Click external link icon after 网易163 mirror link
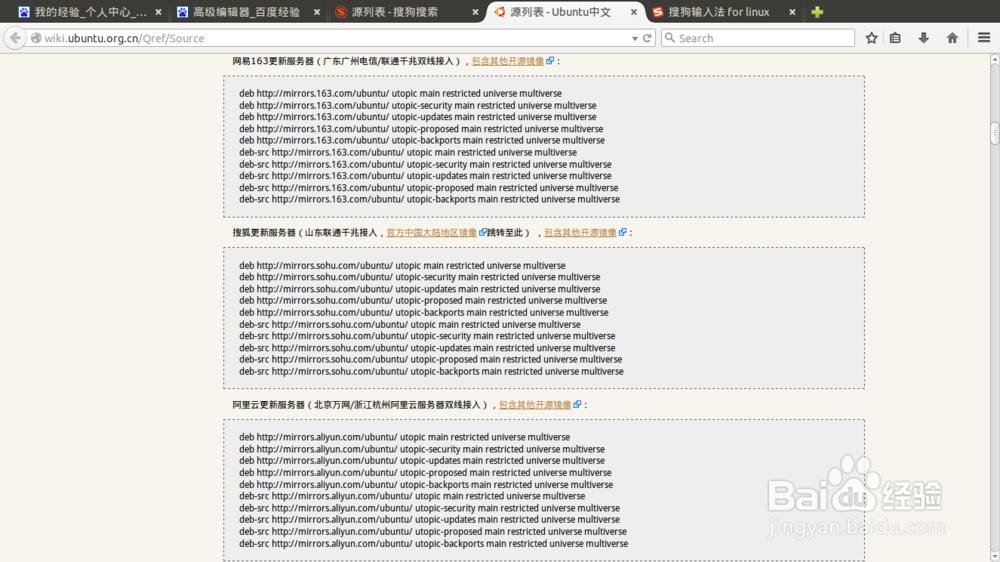 550,61
